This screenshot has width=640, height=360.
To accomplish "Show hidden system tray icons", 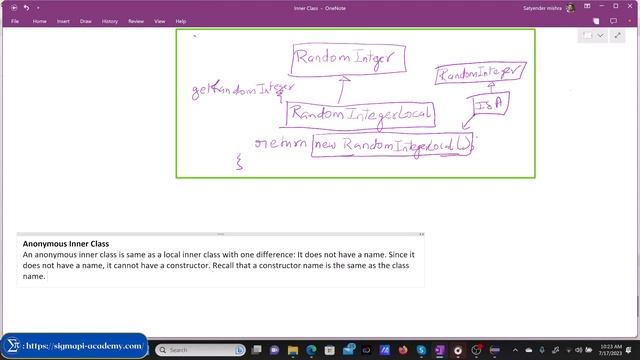I will click(515, 350).
